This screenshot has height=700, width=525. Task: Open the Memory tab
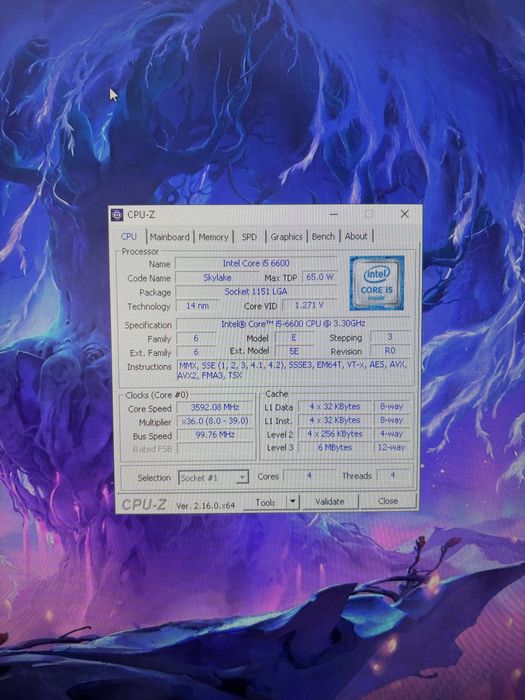click(213, 237)
